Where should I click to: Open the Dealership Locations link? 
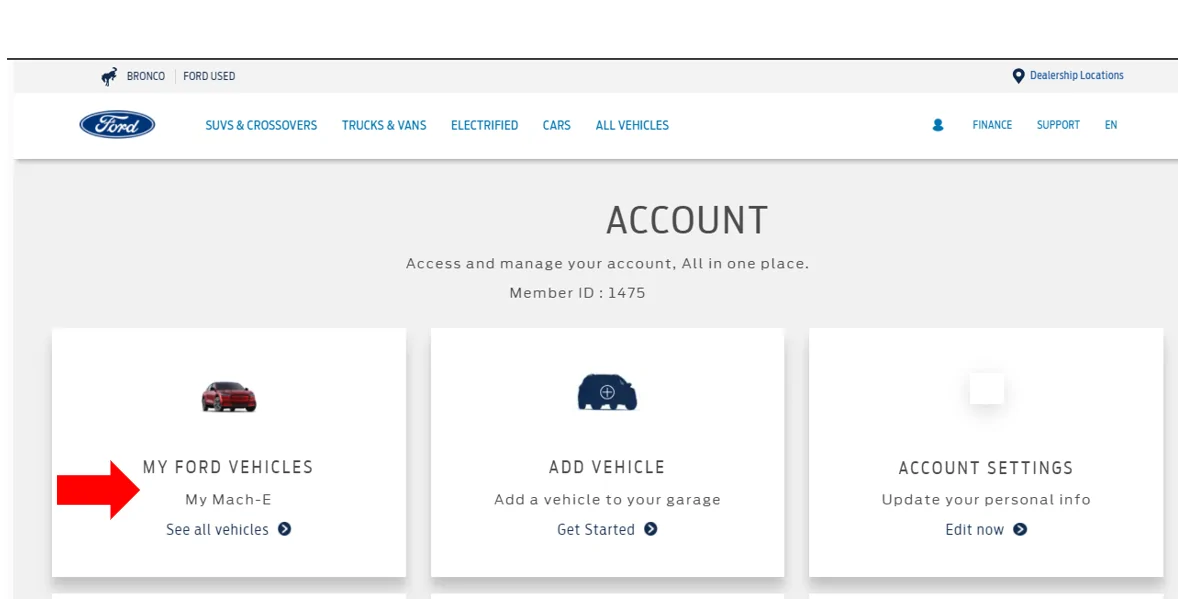point(1077,75)
